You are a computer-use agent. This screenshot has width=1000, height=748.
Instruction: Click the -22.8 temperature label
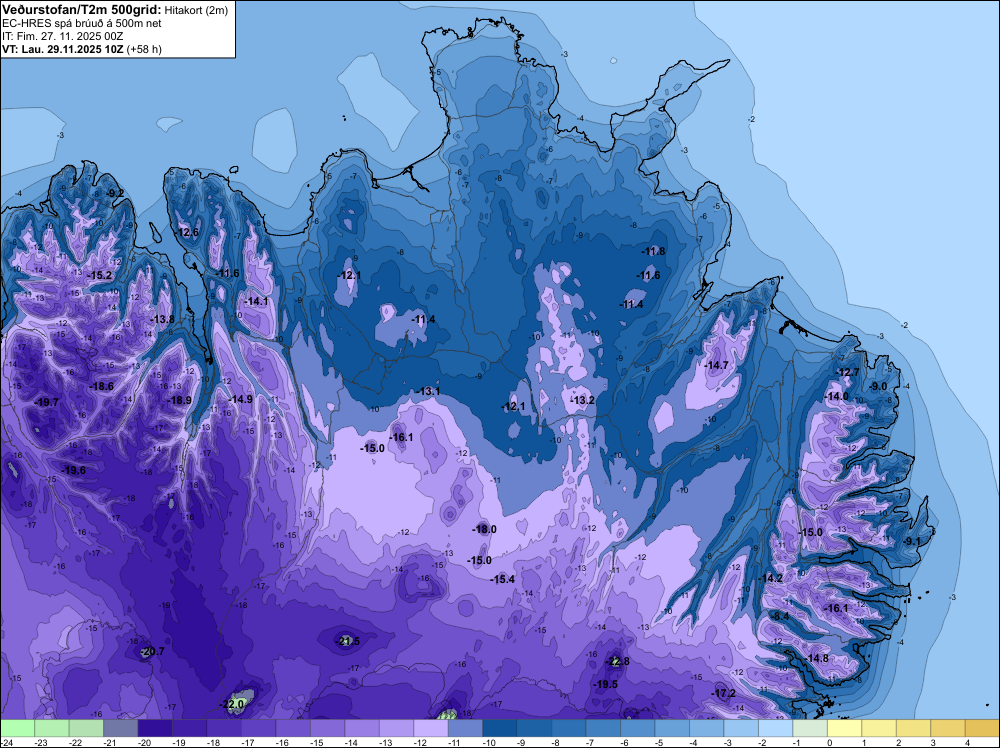pos(617,661)
